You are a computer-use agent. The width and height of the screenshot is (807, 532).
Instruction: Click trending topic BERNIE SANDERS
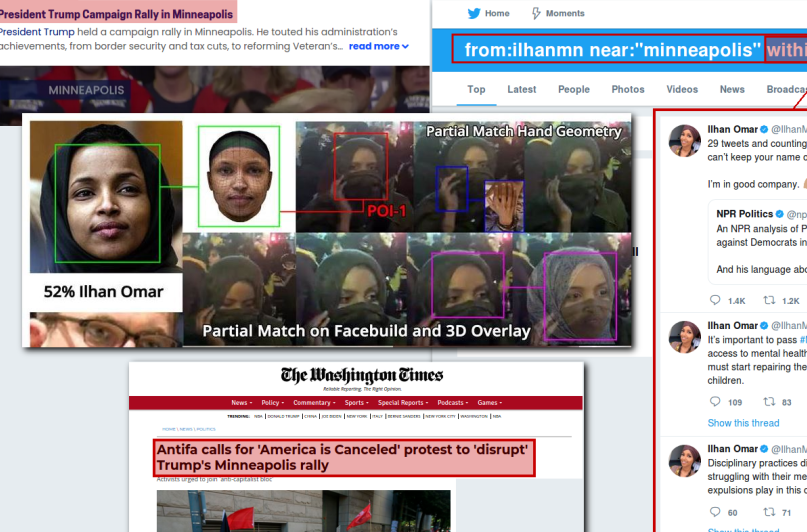tap(404, 416)
